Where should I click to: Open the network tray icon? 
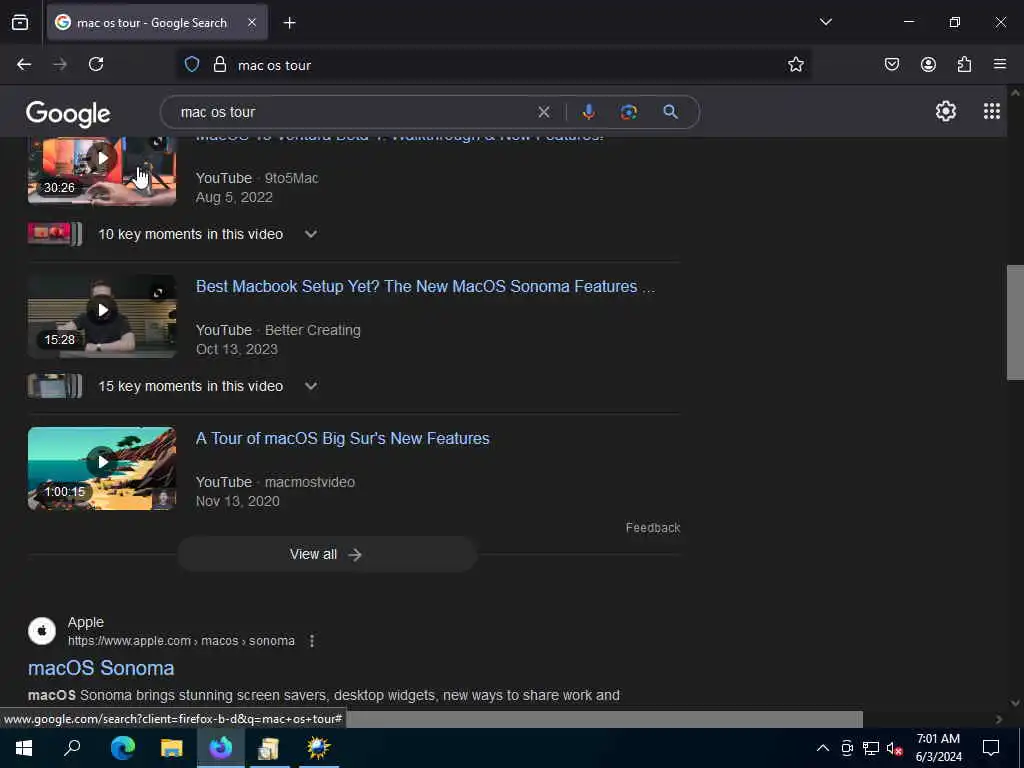pos(871,748)
